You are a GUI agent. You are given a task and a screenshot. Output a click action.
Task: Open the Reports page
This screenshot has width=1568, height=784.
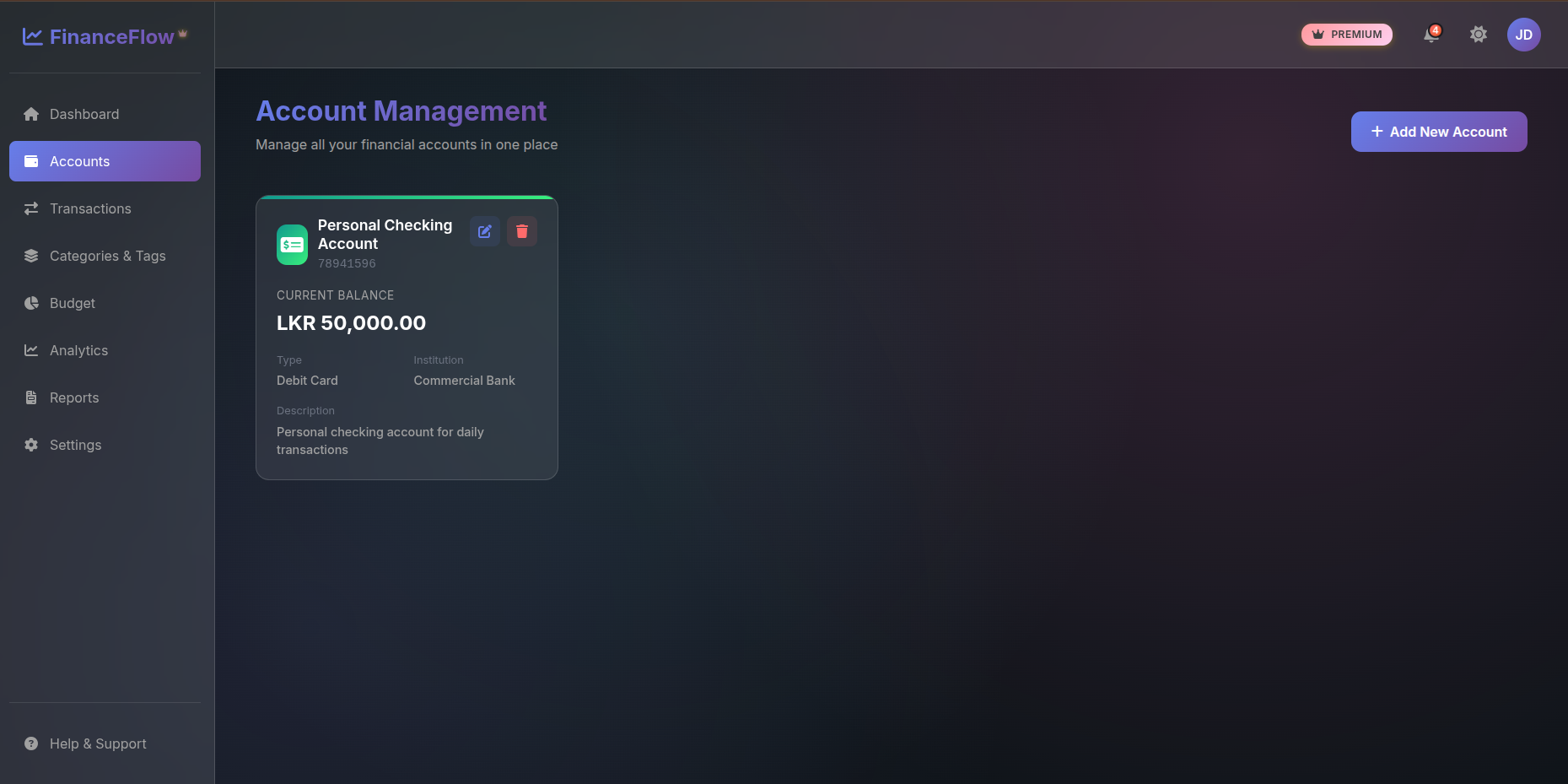[74, 397]
